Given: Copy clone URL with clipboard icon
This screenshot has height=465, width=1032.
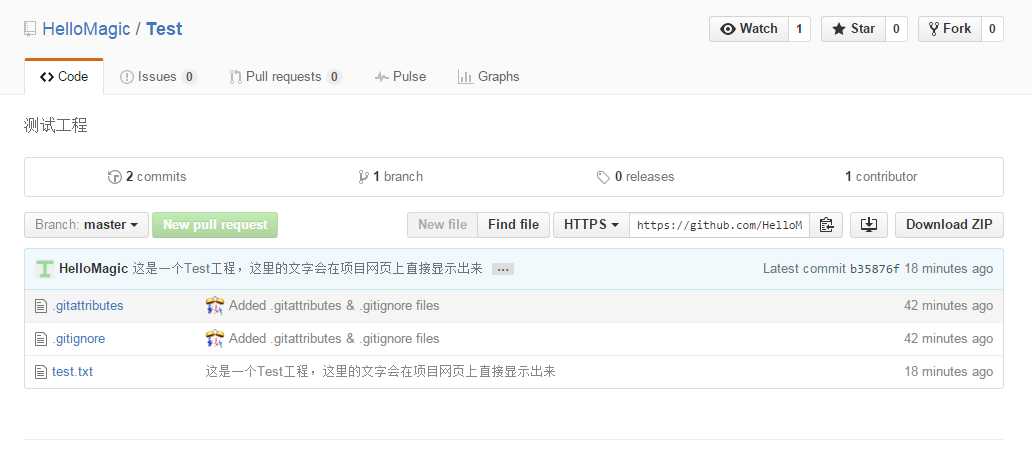Looking at the screenshot, I should 827,225.
